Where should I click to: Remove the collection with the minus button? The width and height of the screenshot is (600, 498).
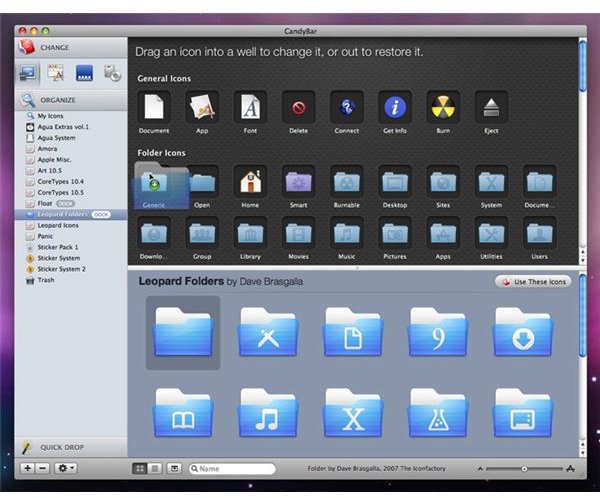[x=42, y=468]
